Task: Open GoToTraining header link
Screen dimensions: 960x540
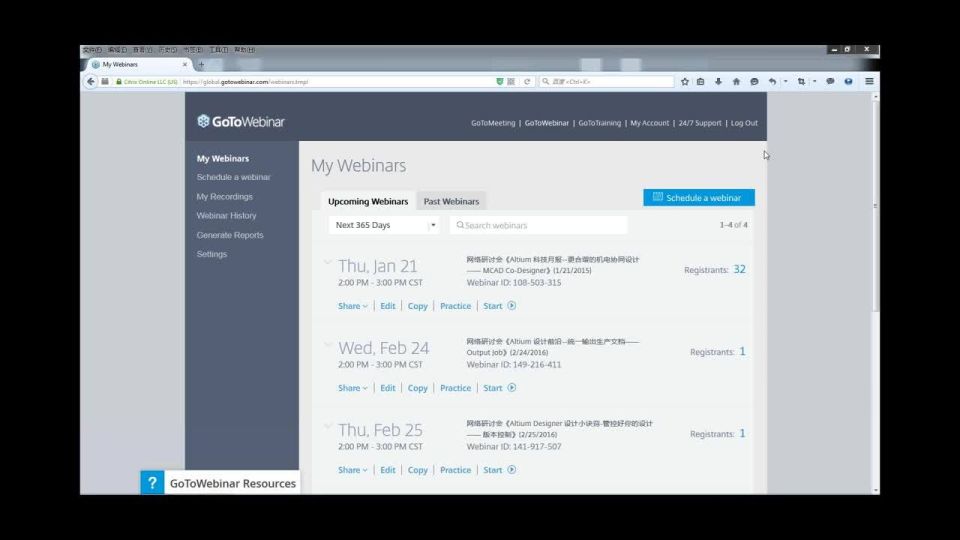Action: (x=599, y=123)
